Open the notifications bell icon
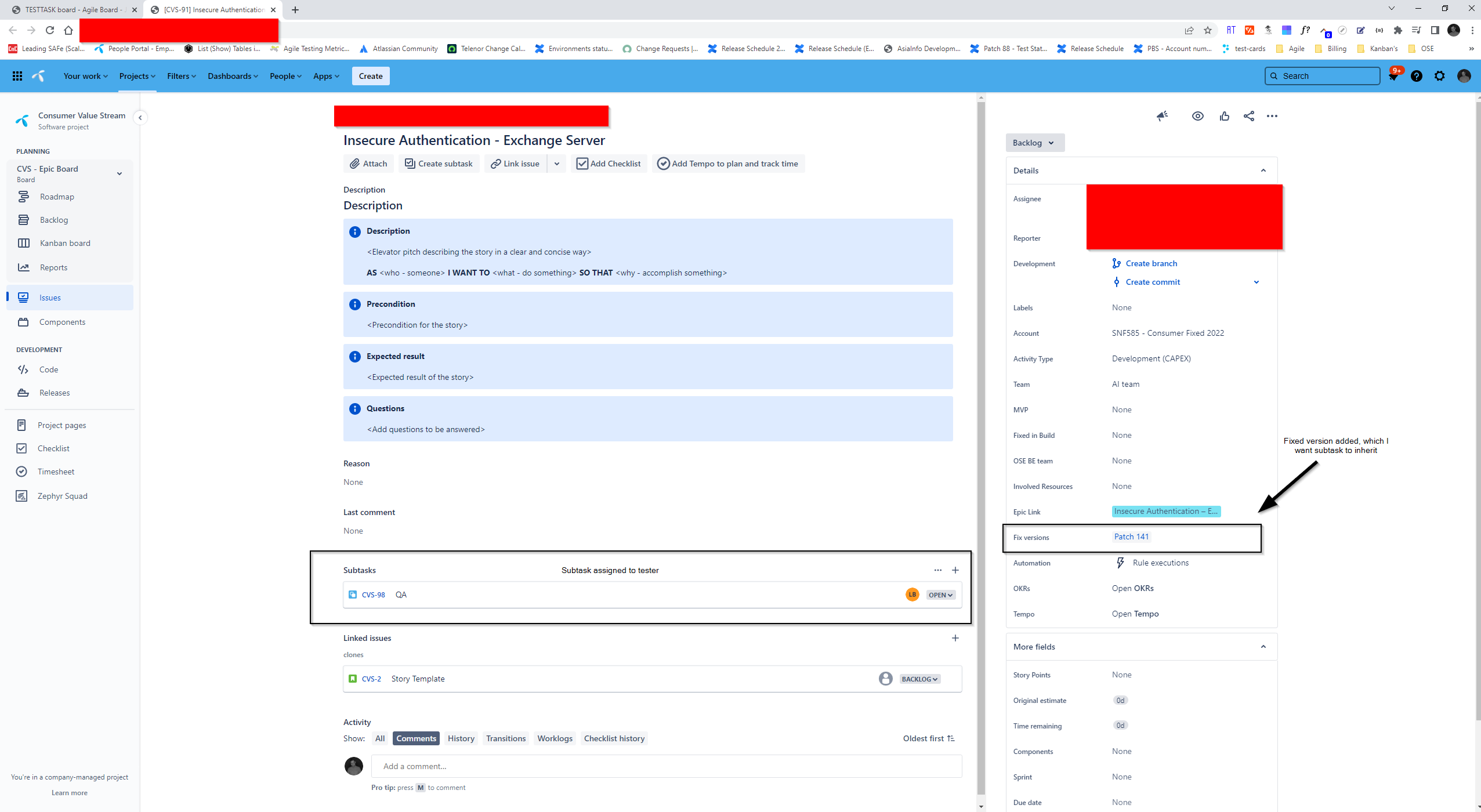The image size is (1481, 812). click(x=1393, y=76)
